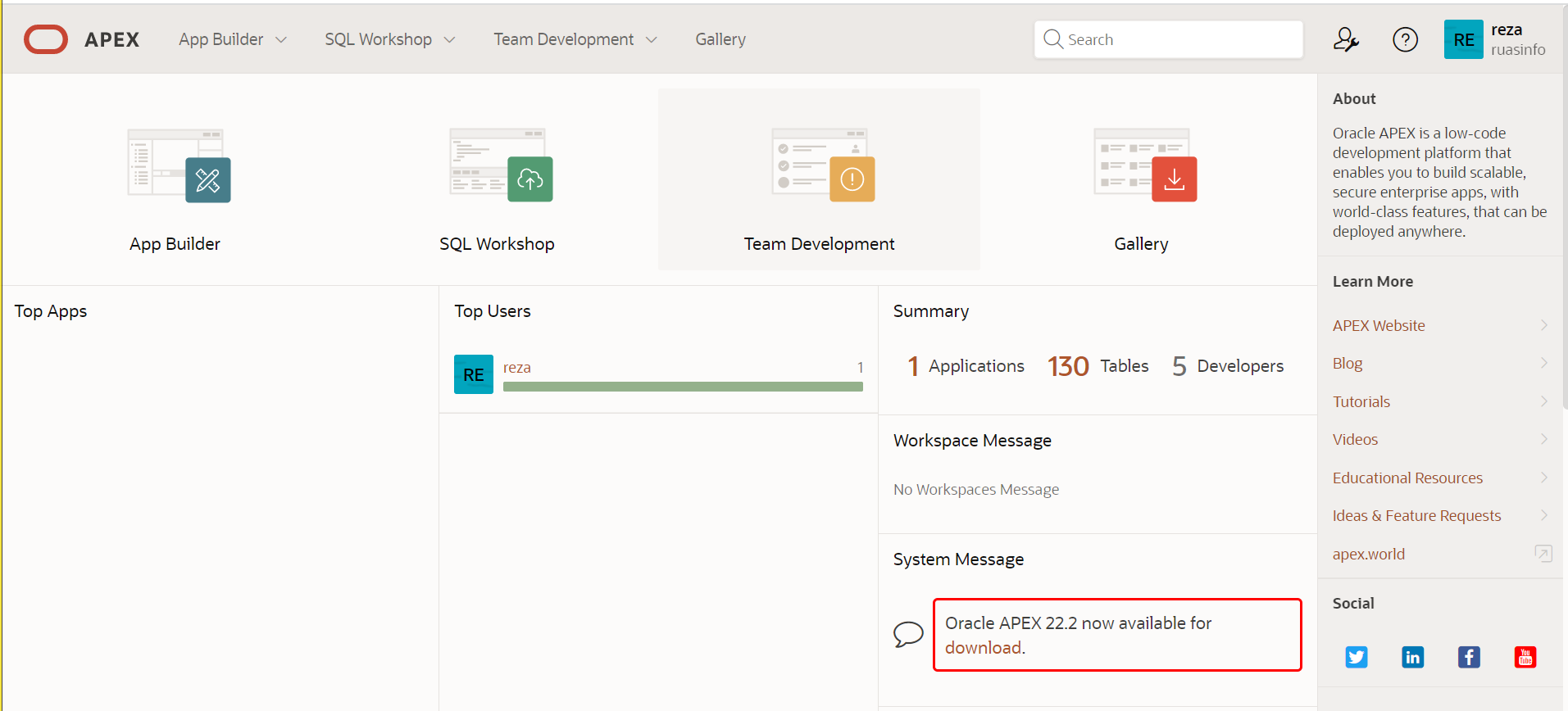
Task: Open the App Builder large tile icon
Action: coord(179,165)
